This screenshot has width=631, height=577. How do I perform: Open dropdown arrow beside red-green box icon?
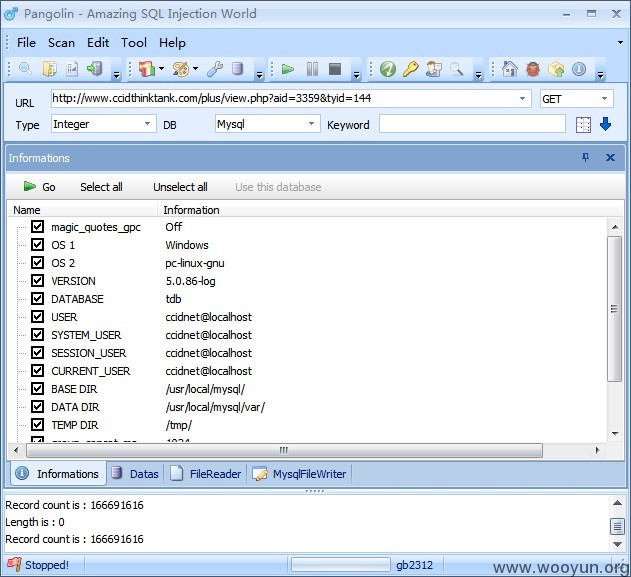[x=161, y=68]
